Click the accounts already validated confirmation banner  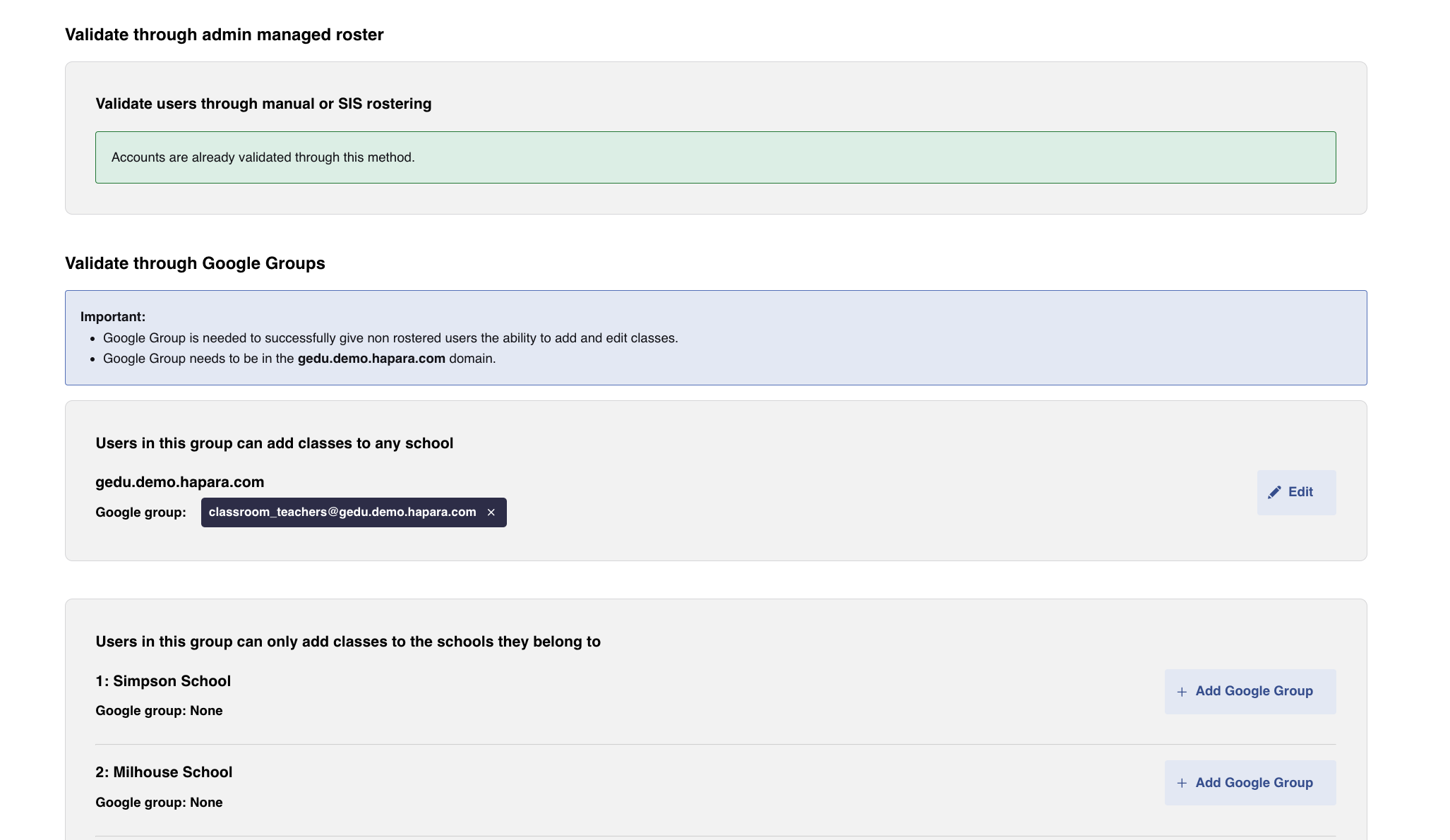tap(715, 157)
